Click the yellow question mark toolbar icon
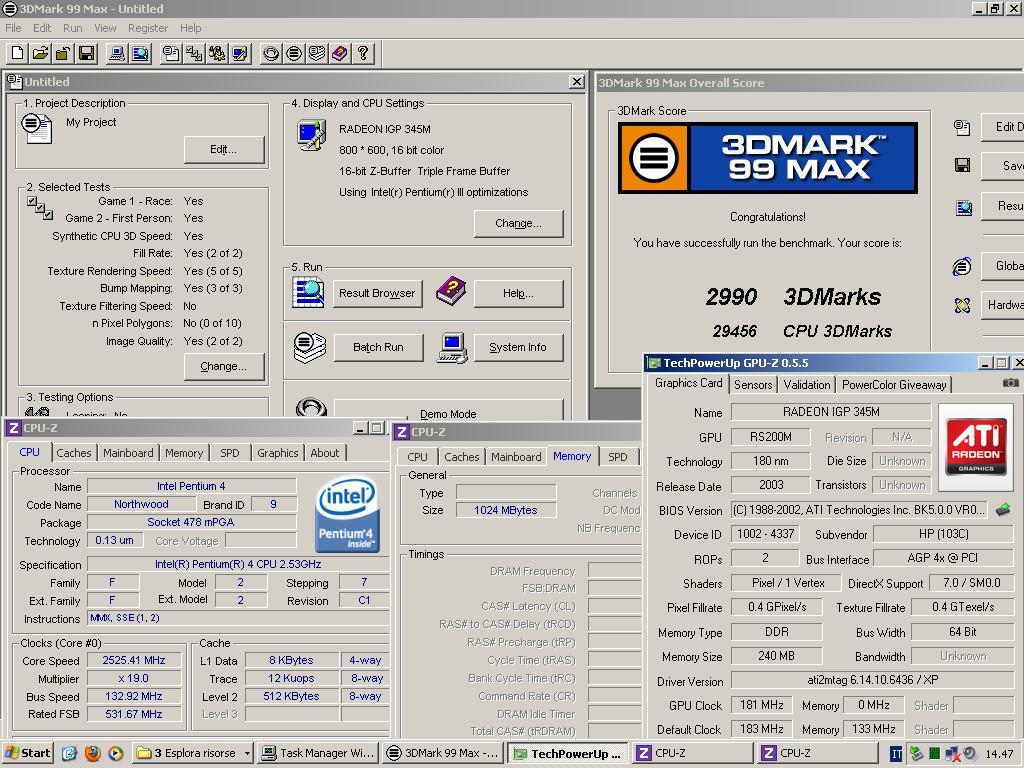Viewport: 1024px width, 768px height. pos(362,54)
